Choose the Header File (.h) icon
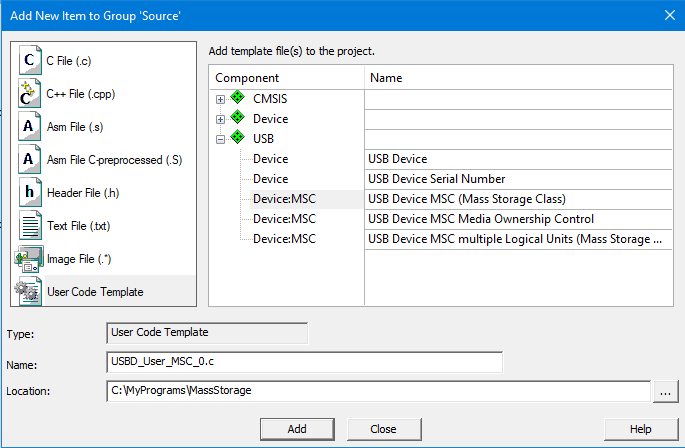The image size is (685, 448). [30, 192]
